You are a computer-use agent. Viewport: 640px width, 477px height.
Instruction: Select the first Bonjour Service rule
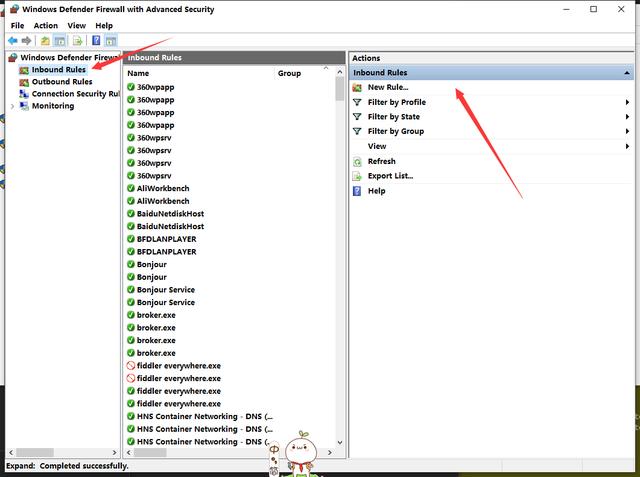click(x=166, y=289)
